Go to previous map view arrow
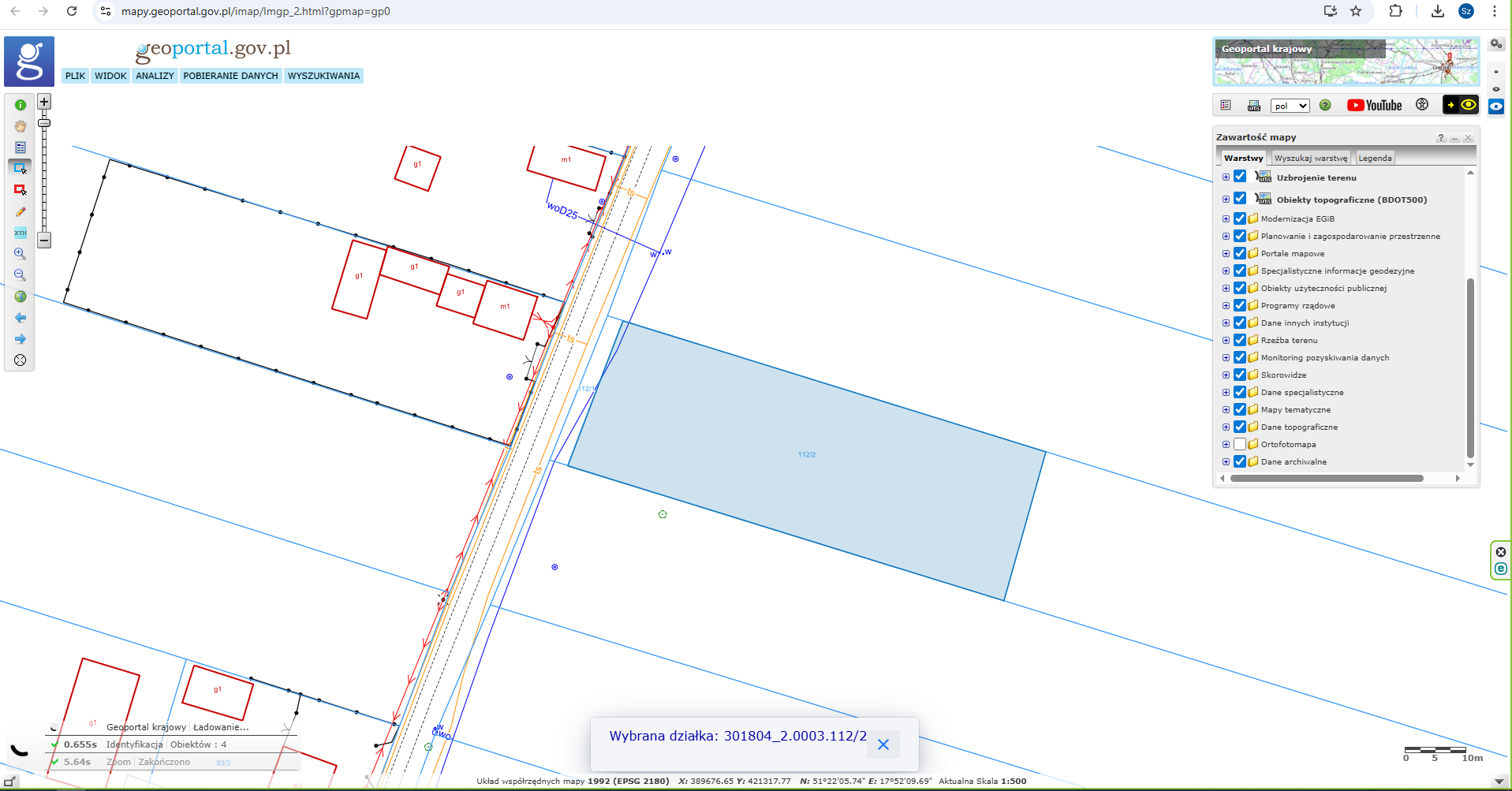Image resolution: width=1512 pixels, height=791 pixels. pos(21,318)
